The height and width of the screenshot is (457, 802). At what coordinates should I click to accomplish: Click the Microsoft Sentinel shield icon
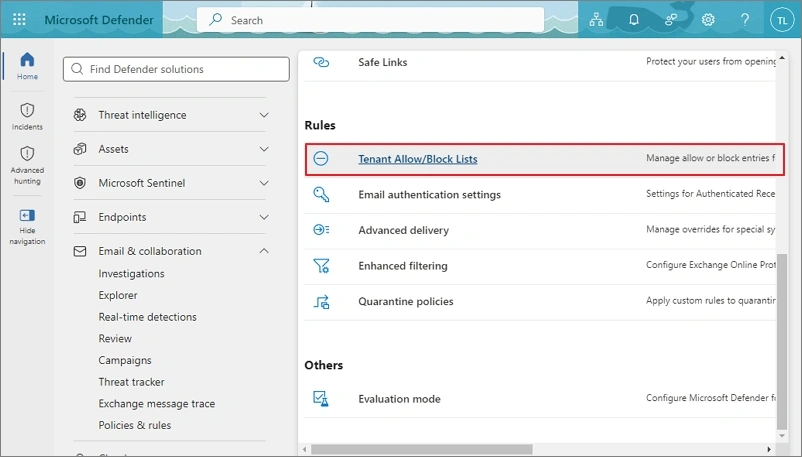[x=80, y=183]
